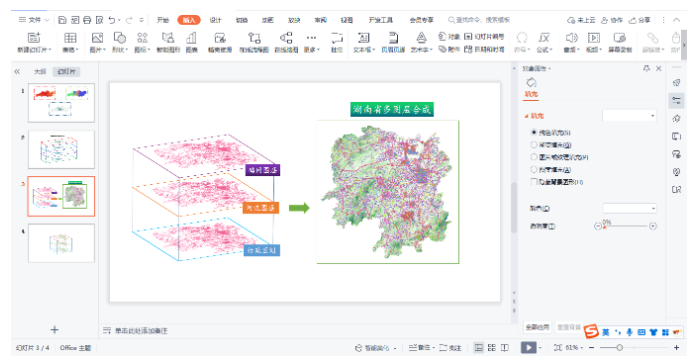Switch to reading view in status bar
This screenshot has height=364, width=693.
click(x=505, y=348)
